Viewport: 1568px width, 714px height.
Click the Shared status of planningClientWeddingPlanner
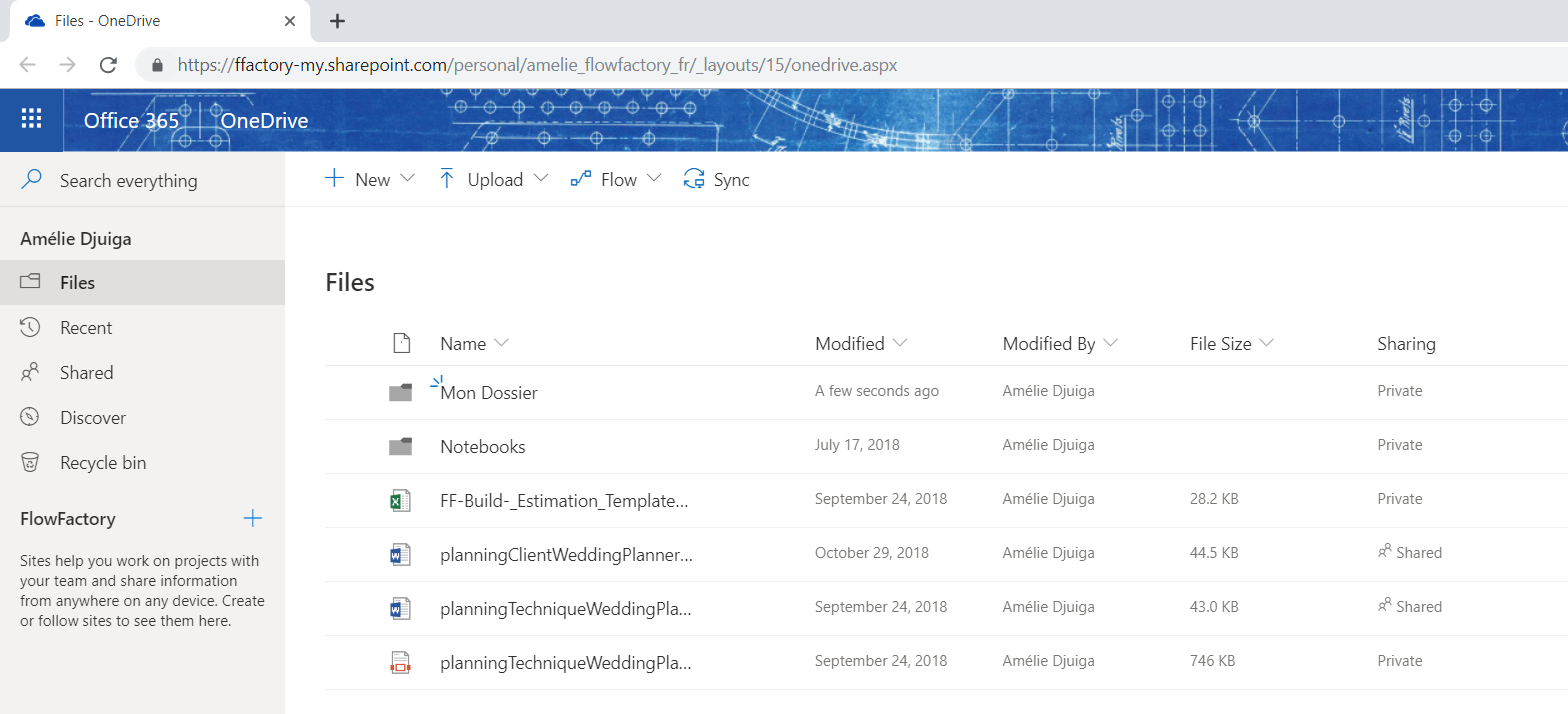tap(1410, 553)
